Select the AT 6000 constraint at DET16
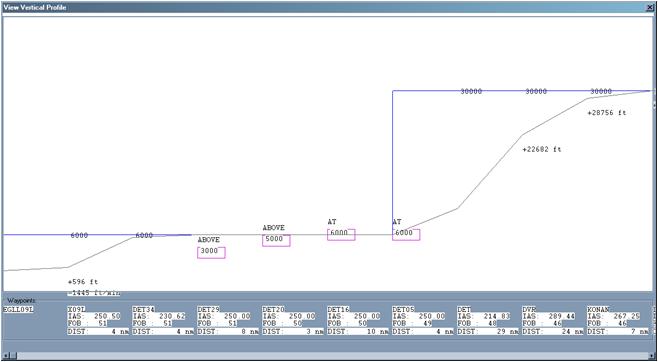This screenshot has width=658, height=362. pyautogui.click(x=341, y=234)
